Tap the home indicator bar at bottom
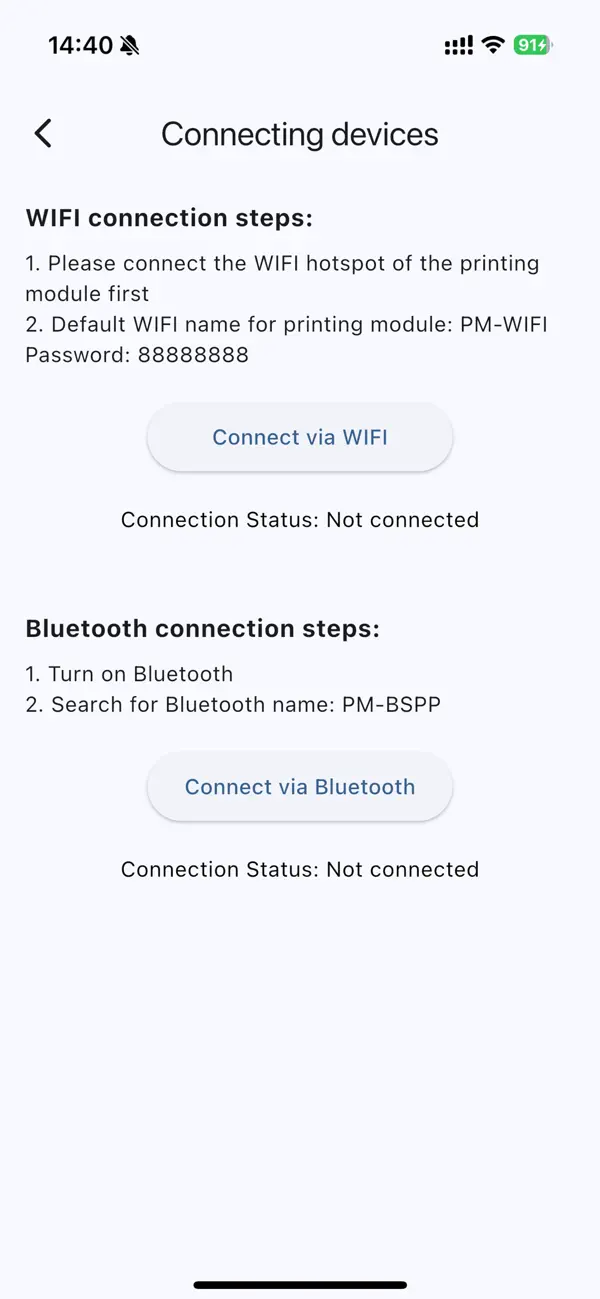This screenshot has width=600, height=1299. tap(300, 1285)
